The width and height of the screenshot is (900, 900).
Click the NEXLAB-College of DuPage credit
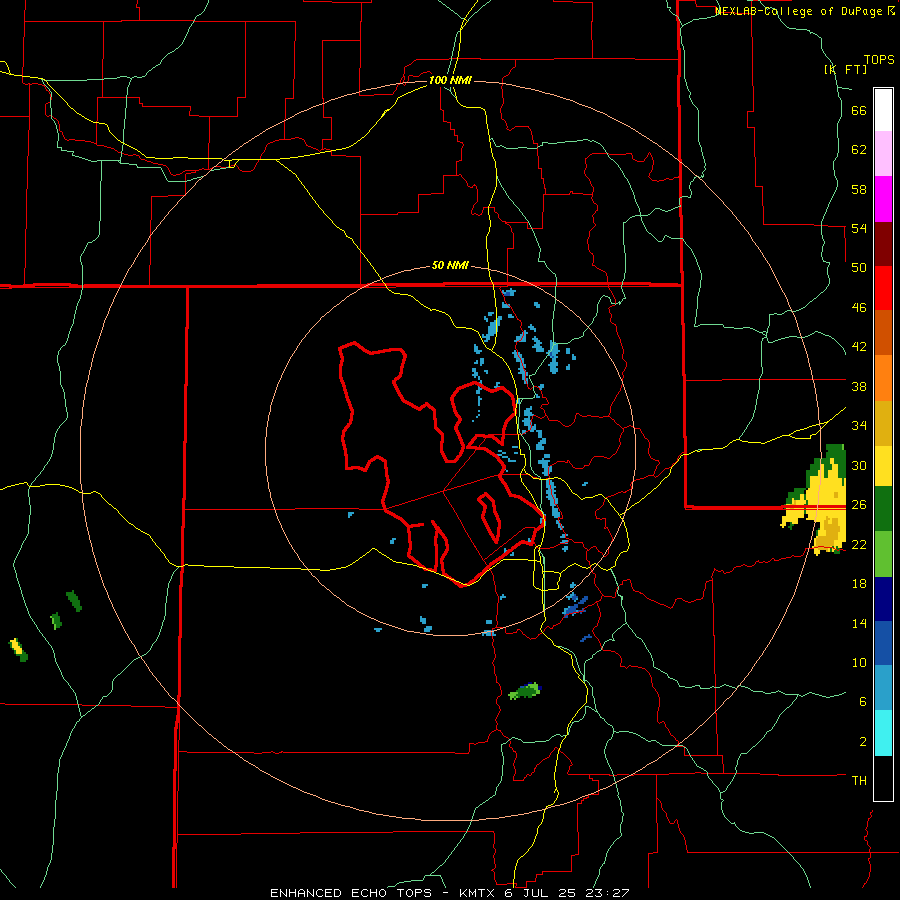pos(804,11)
